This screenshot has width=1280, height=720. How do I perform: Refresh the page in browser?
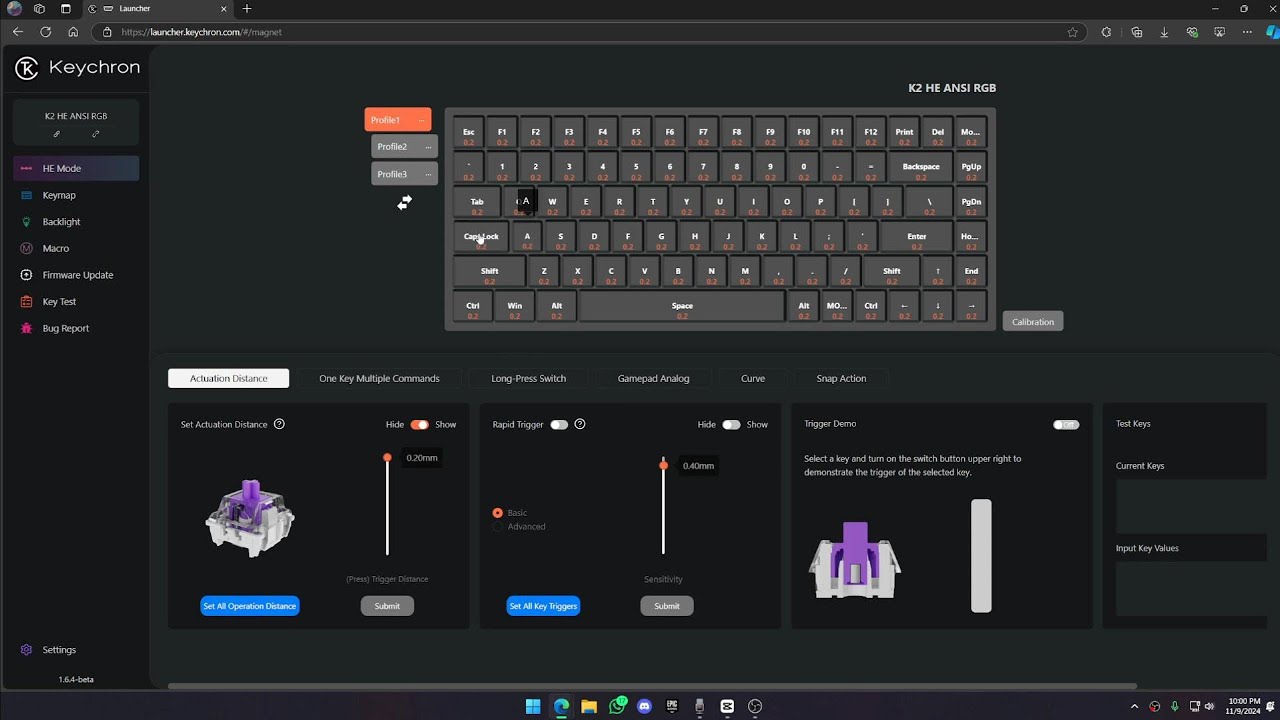click(45, 32)
